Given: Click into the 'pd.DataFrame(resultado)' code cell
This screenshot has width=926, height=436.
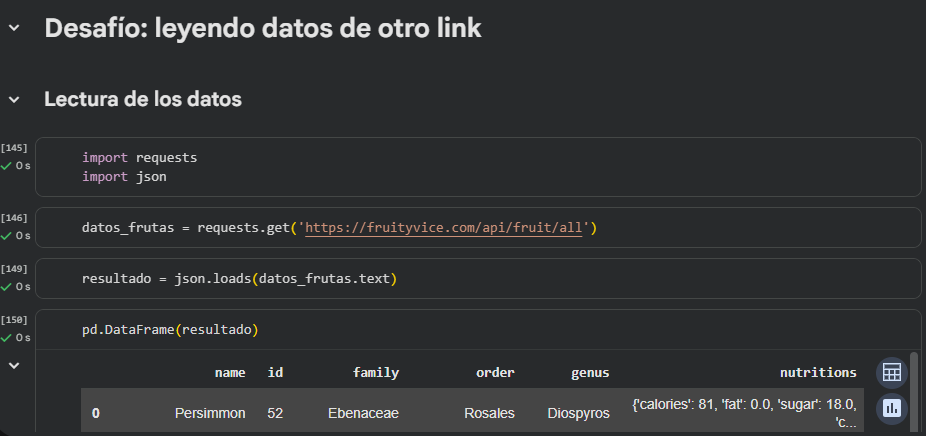Looking at the screenshot, I should point(478,330).
